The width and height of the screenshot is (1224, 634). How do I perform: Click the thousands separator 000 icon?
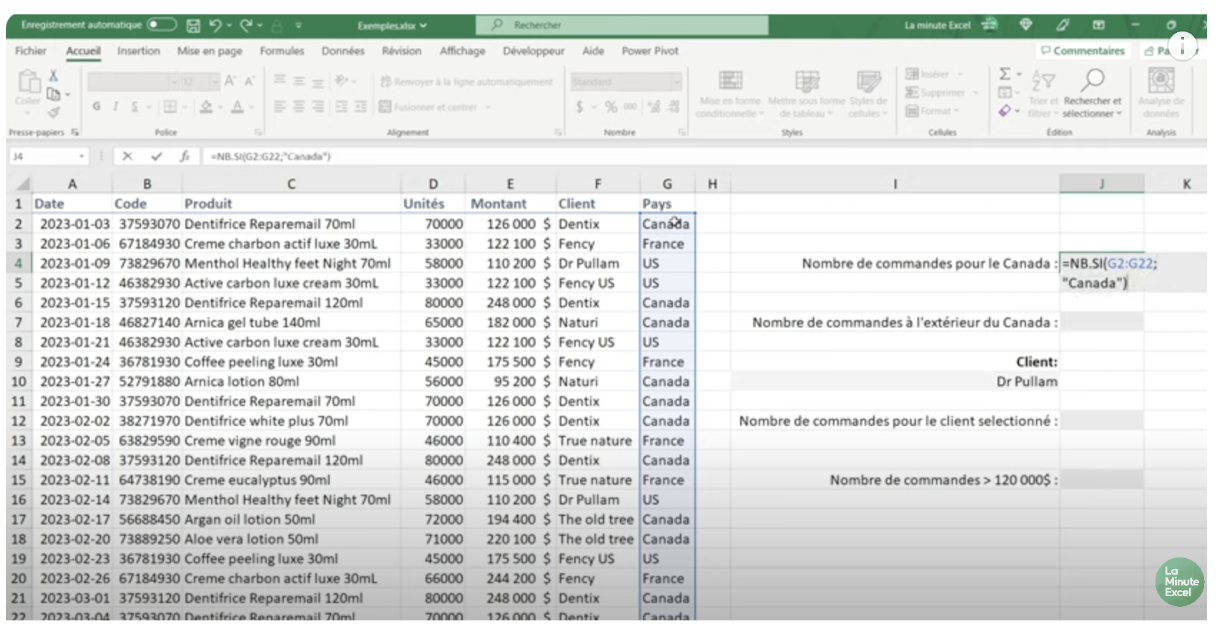pos(632,106)
